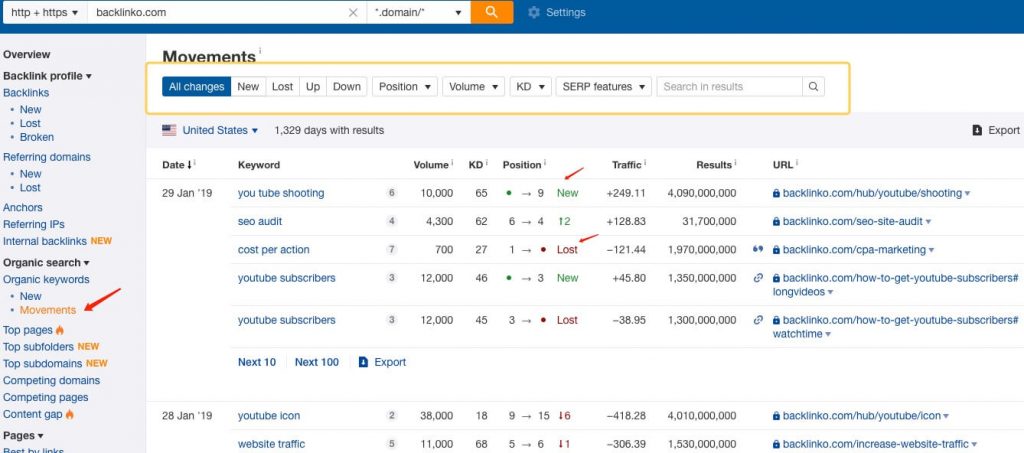Click the search-in-results magnifier icon
Viewport: 1024px width, 453px height.
click(813, 87)
